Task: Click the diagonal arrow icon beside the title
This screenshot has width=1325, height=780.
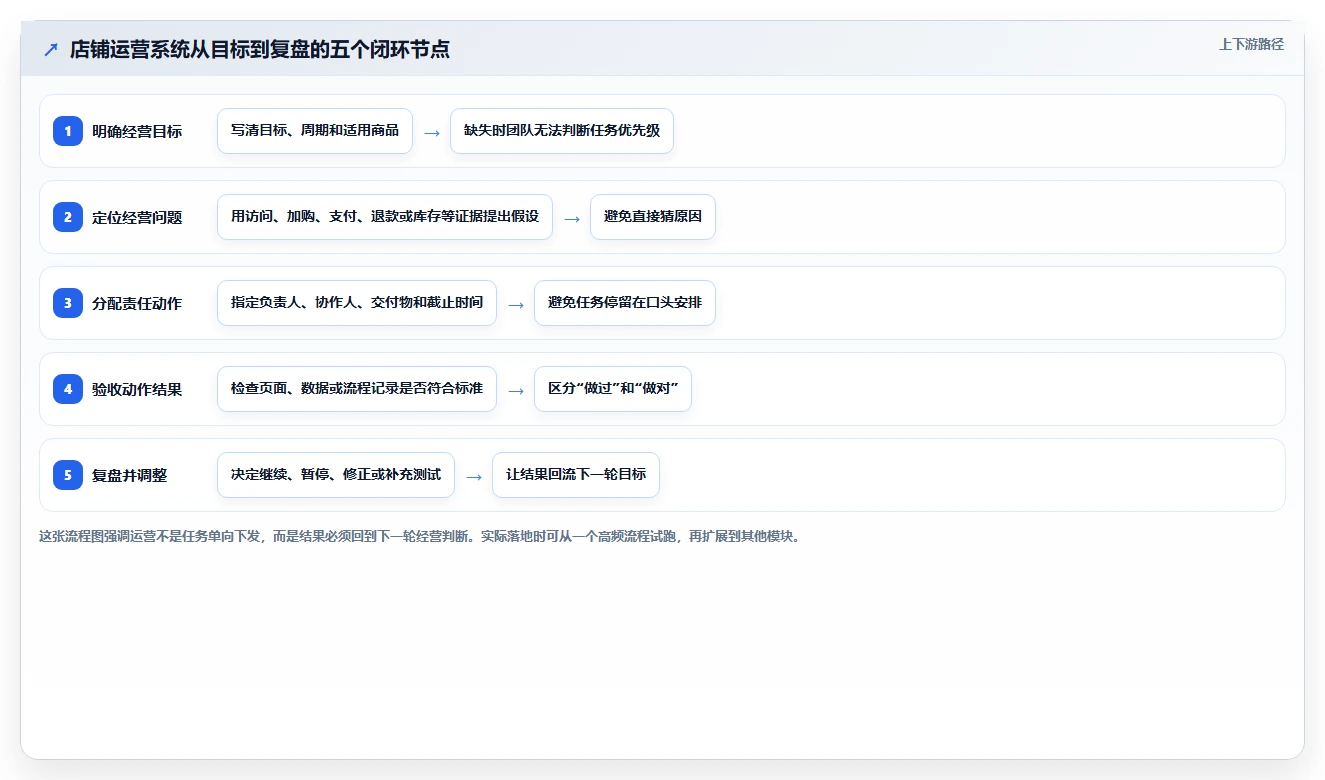Action: point(51,50)
